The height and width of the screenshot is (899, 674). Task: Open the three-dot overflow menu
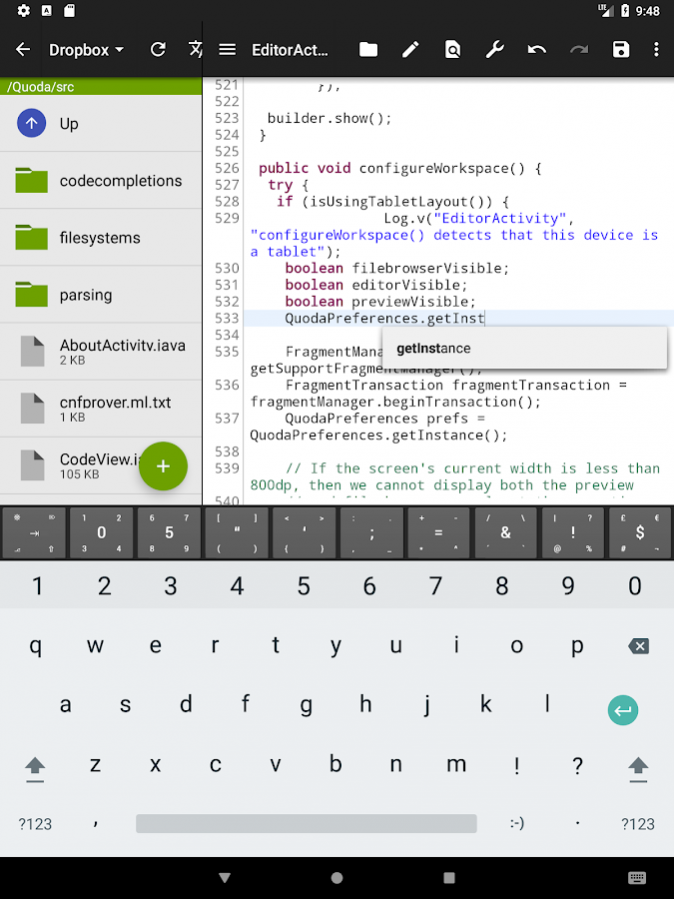pos(656,49)
